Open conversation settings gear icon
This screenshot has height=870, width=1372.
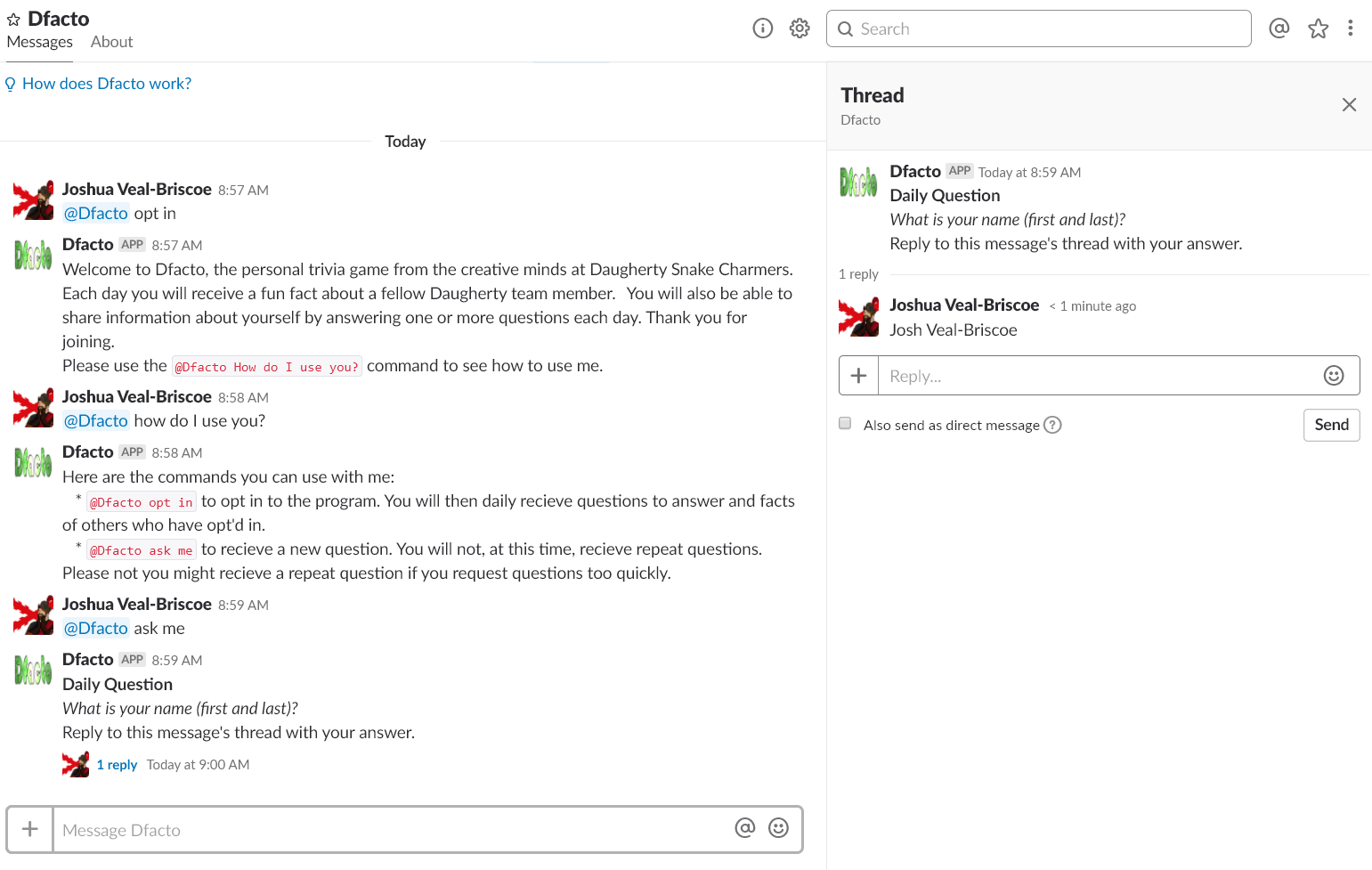click(800, 28)
